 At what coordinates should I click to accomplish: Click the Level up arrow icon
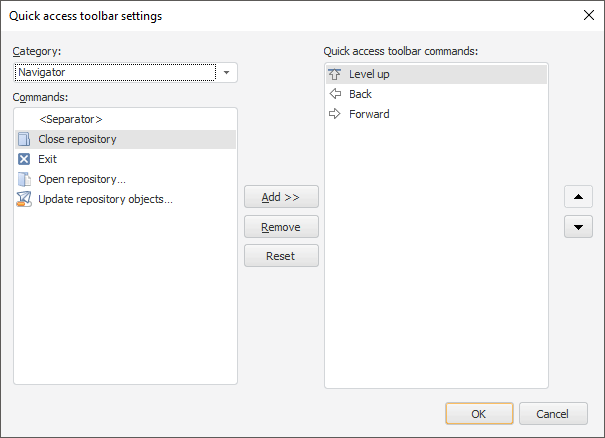point(335,74)
